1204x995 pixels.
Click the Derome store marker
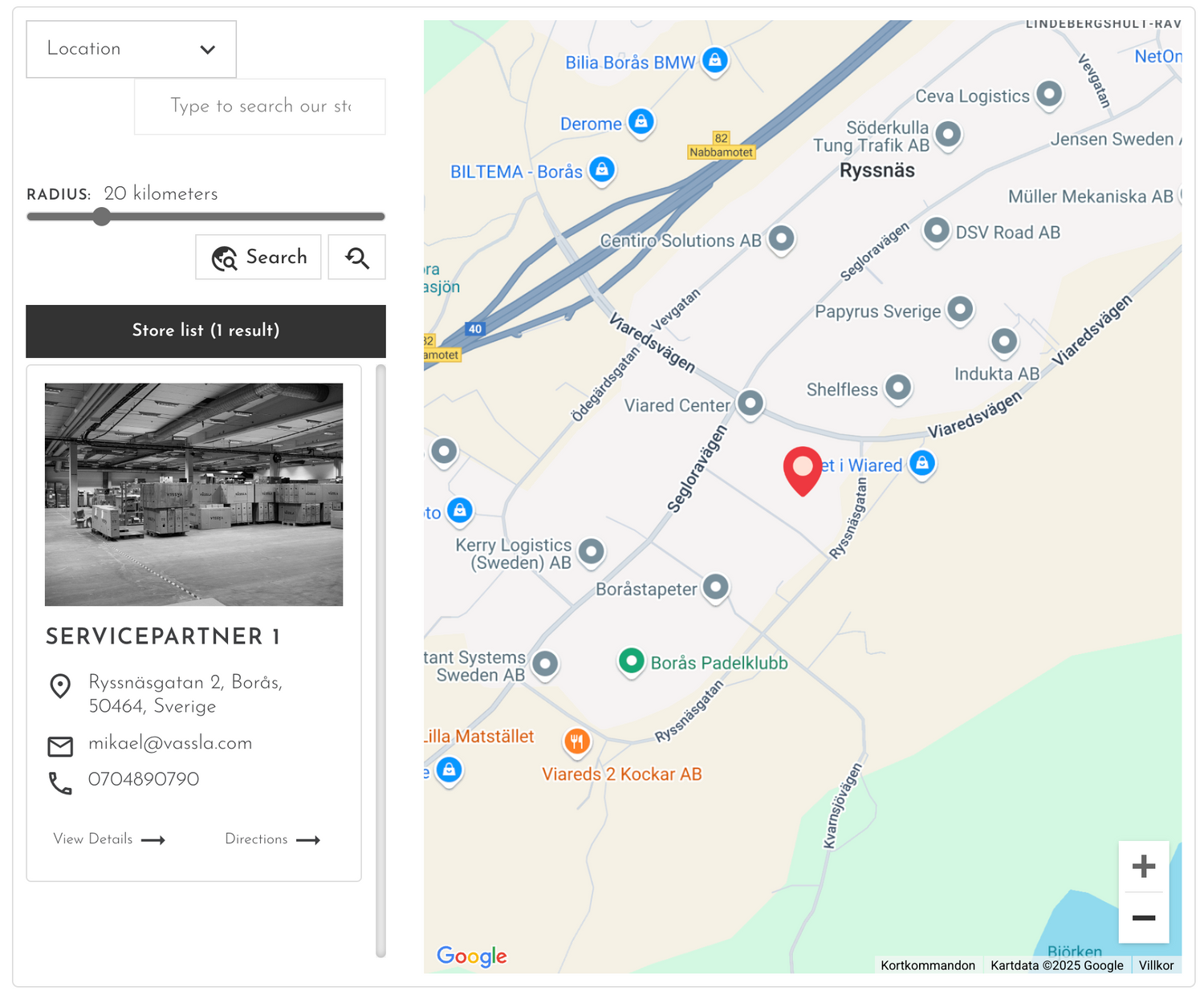coord(641,122)
